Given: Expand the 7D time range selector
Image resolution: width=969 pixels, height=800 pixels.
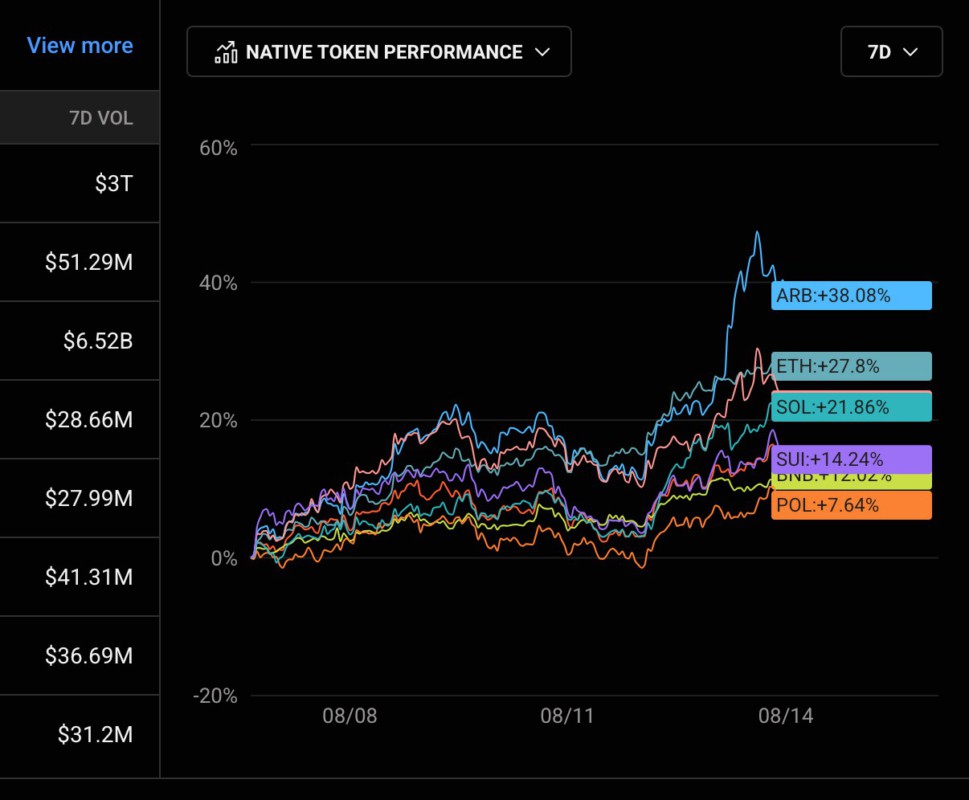Looking at the screenshot, I should (891, 52).
